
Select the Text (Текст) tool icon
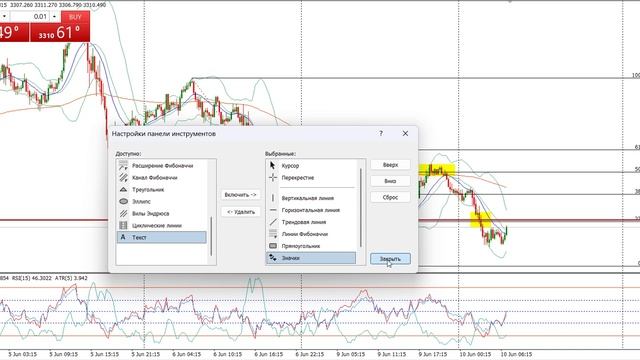click(x=123, y=237)
